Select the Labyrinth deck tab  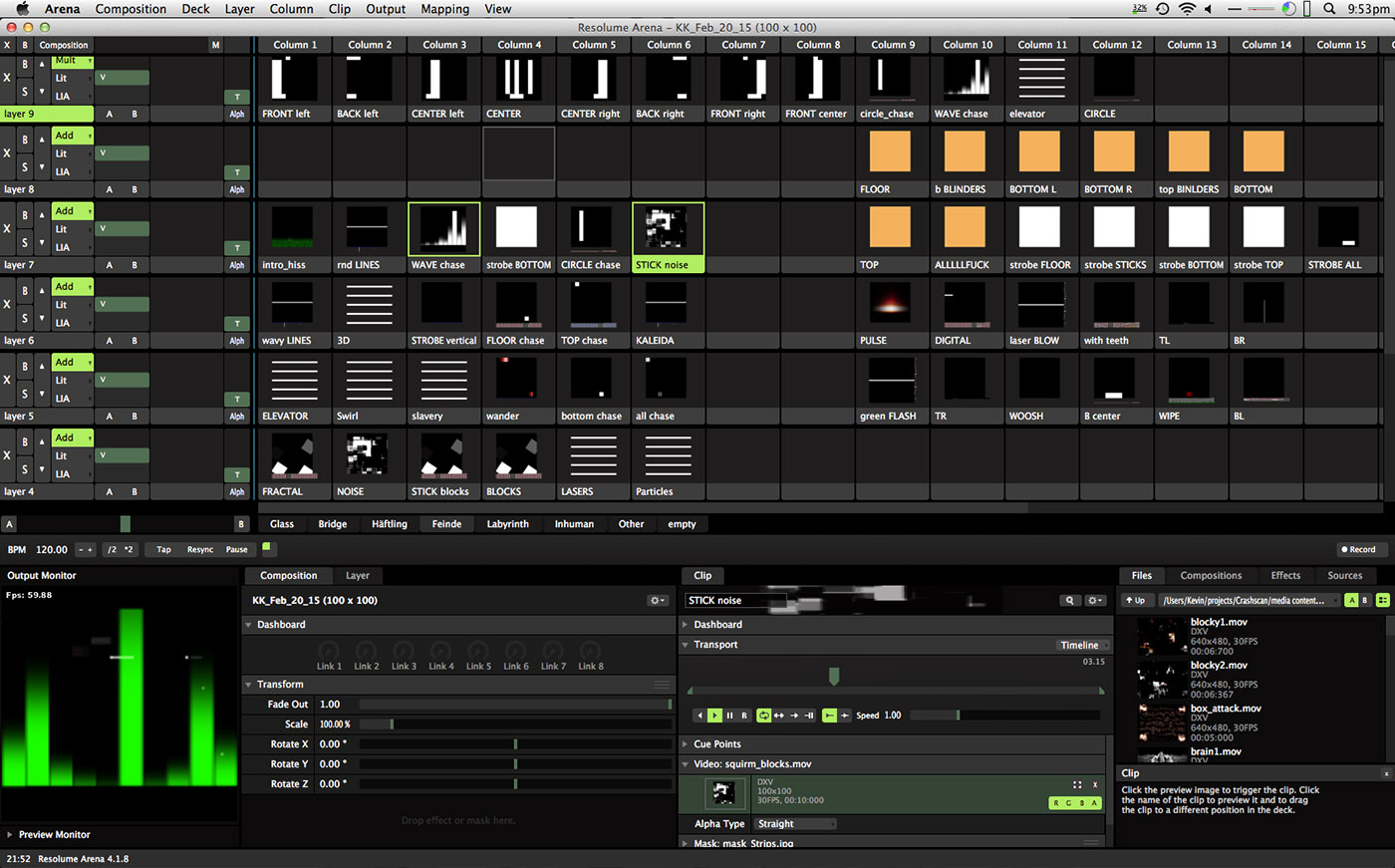[508, 524]
